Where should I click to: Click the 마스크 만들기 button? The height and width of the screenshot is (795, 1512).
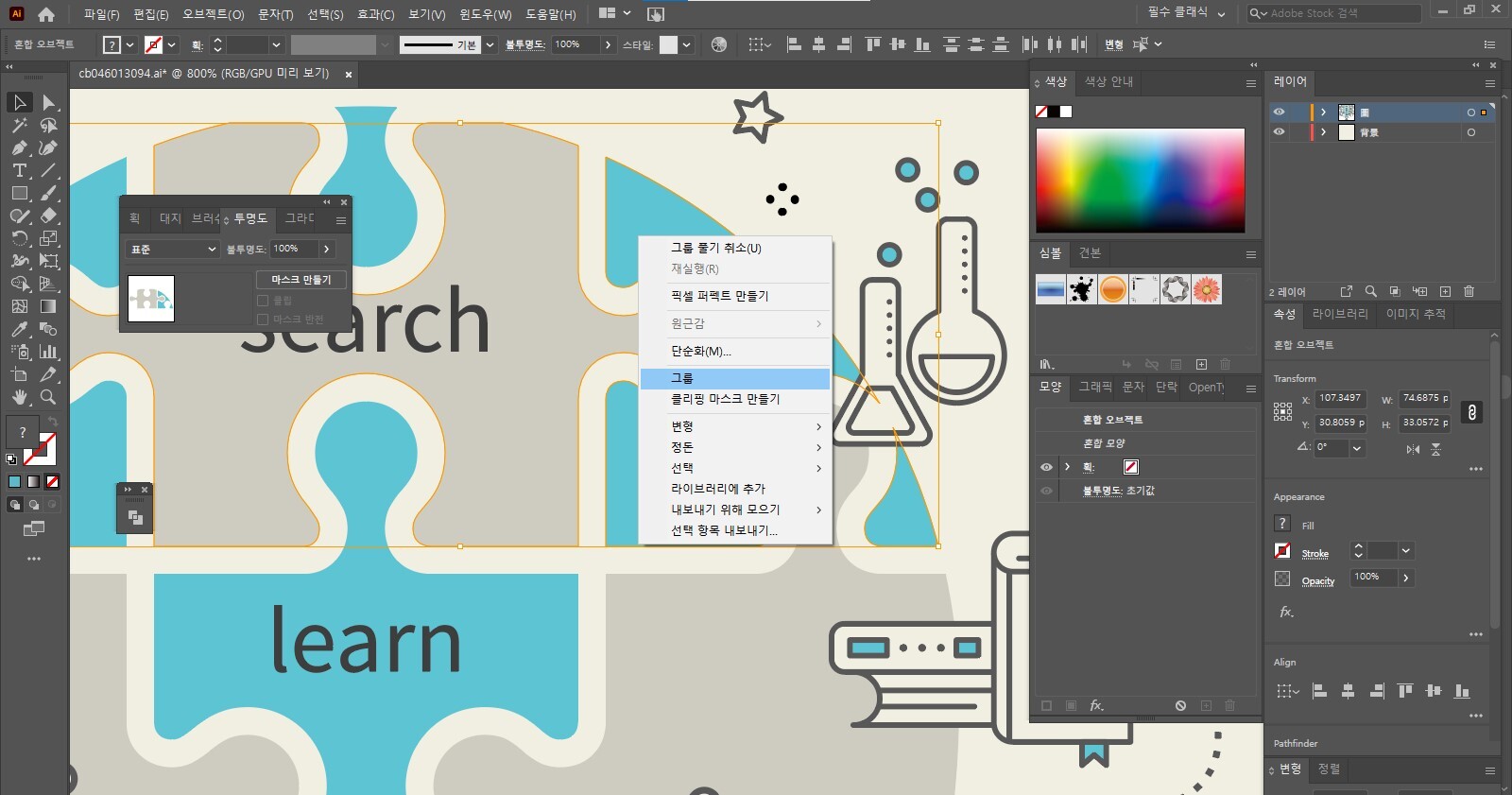click(301, 280)
